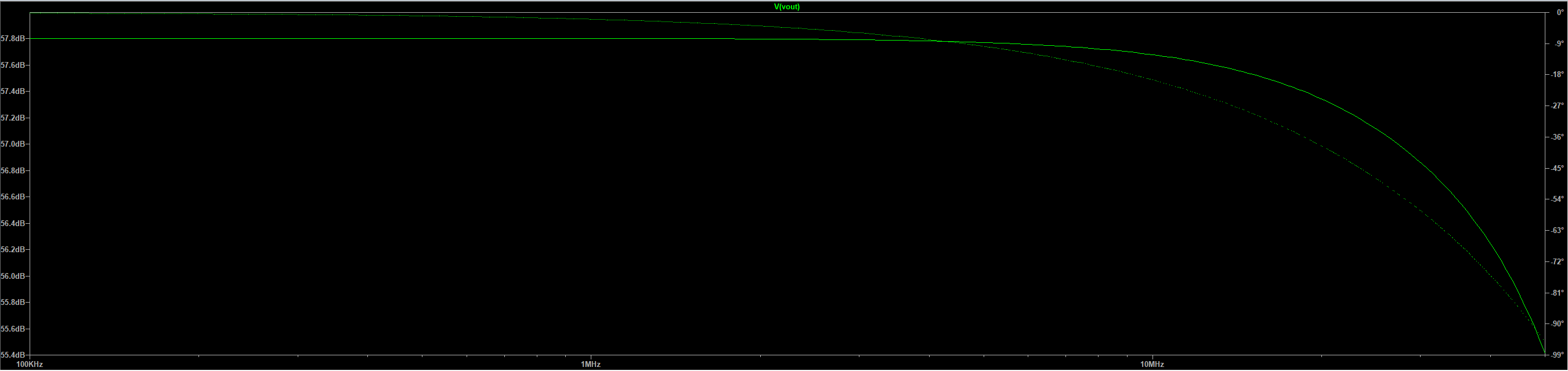This screenshot has width=1568, height=371.
Task: Click the 10MHz frequency axis label
Action: click(1152, 364)
